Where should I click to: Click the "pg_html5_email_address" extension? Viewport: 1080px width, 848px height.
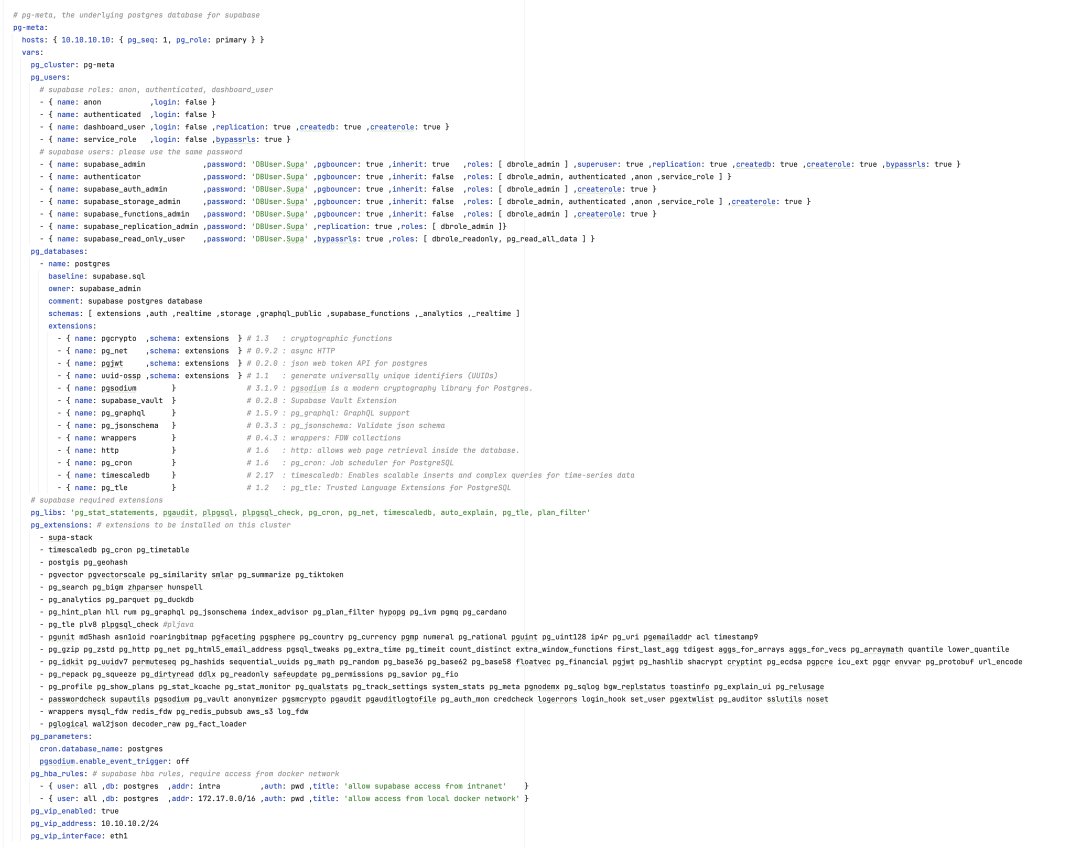[x=233, y=650]
